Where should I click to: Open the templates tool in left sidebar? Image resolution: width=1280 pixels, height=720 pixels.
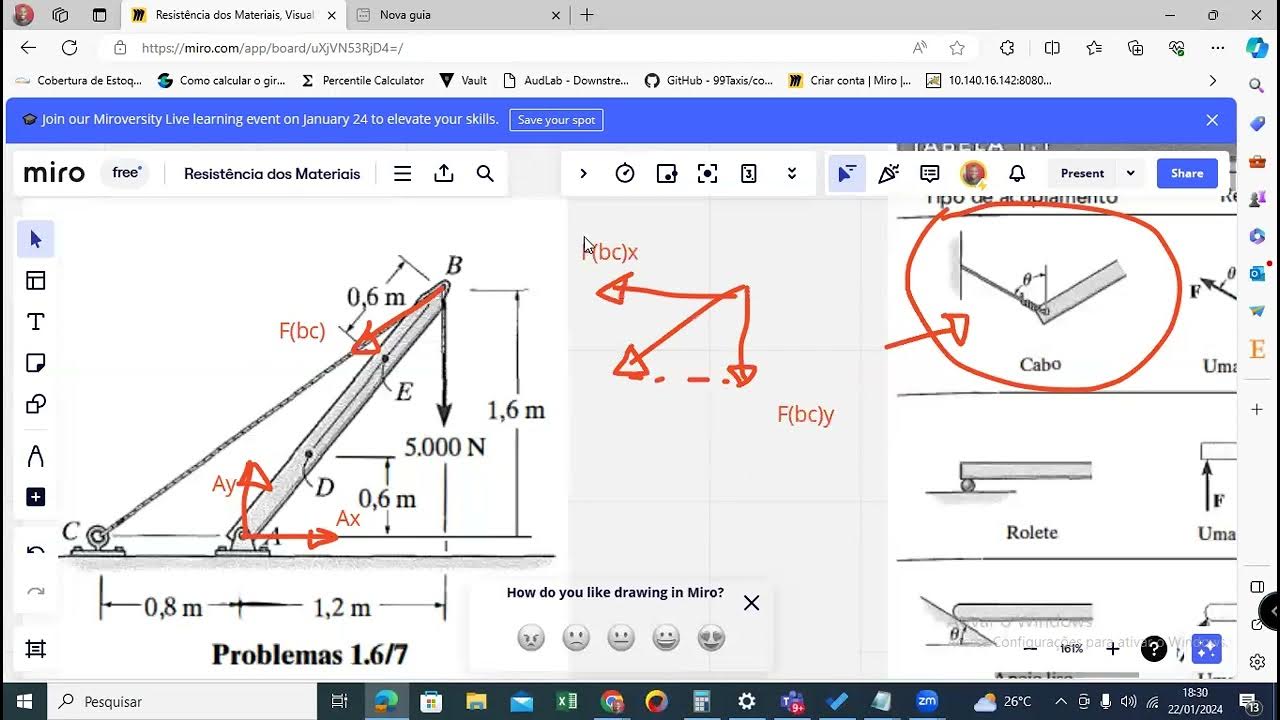pyautogui.click(x=36, y=281)
